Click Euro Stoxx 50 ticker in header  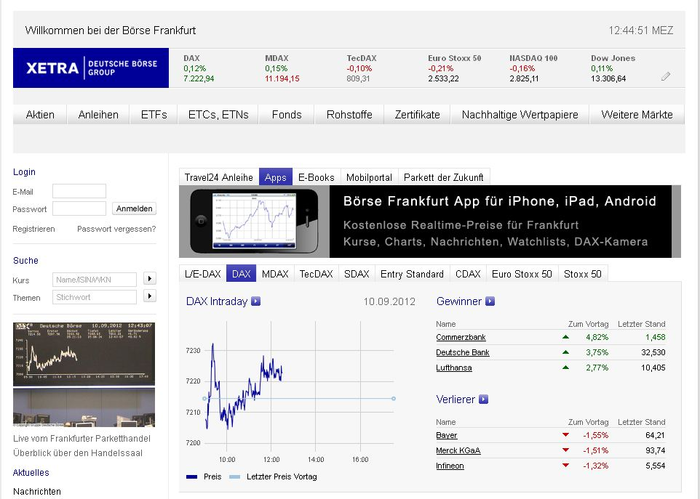point(454,68)
